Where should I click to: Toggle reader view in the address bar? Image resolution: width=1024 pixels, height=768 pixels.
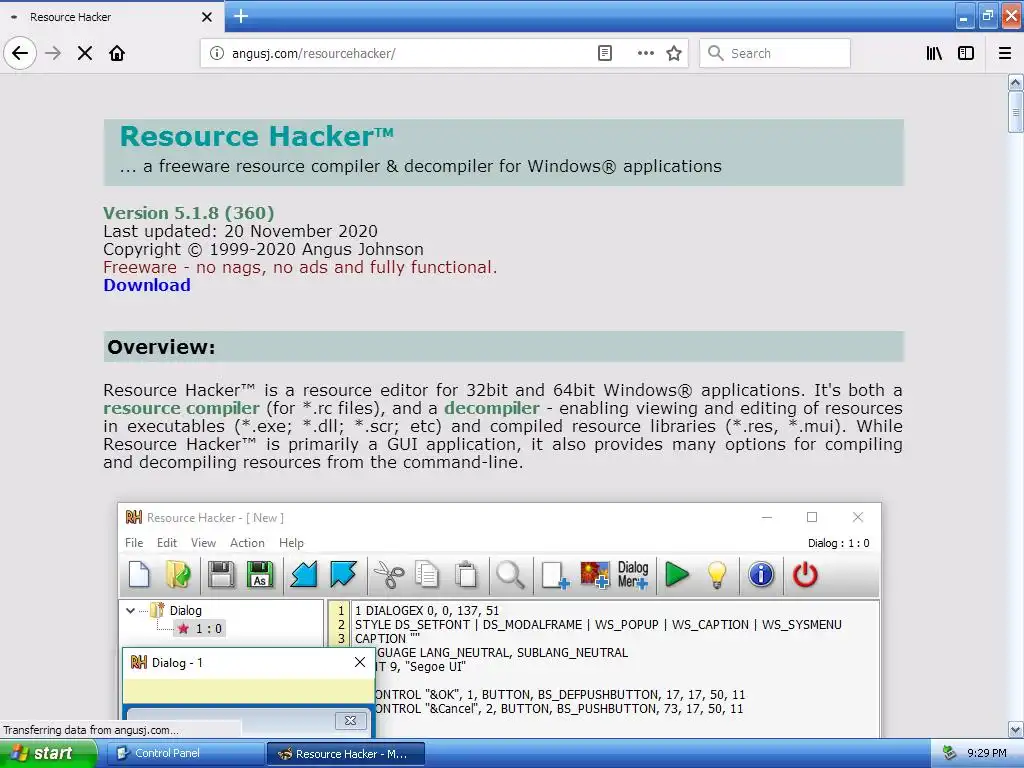605,53
